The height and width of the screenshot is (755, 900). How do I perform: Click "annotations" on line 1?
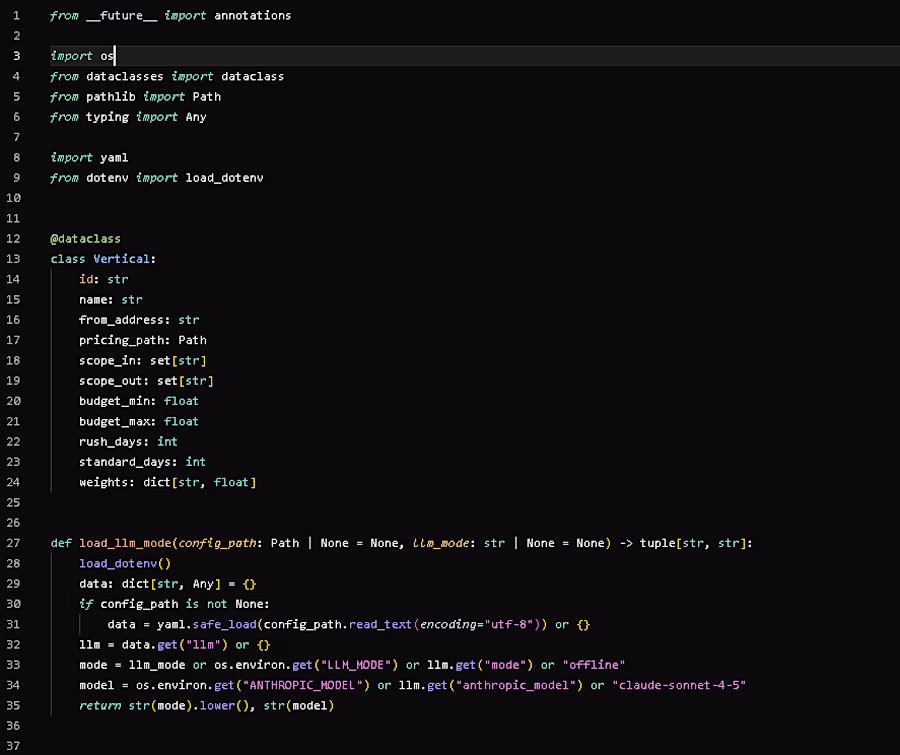[x=253, y=16]
